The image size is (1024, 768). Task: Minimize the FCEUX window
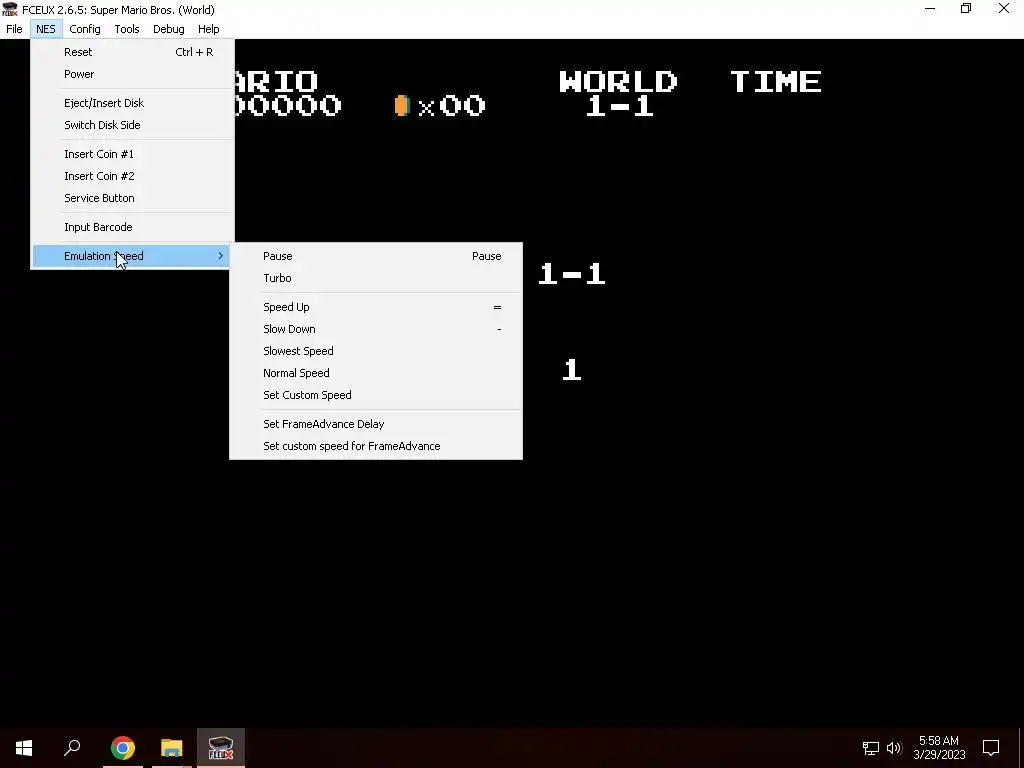click(930, 9)
